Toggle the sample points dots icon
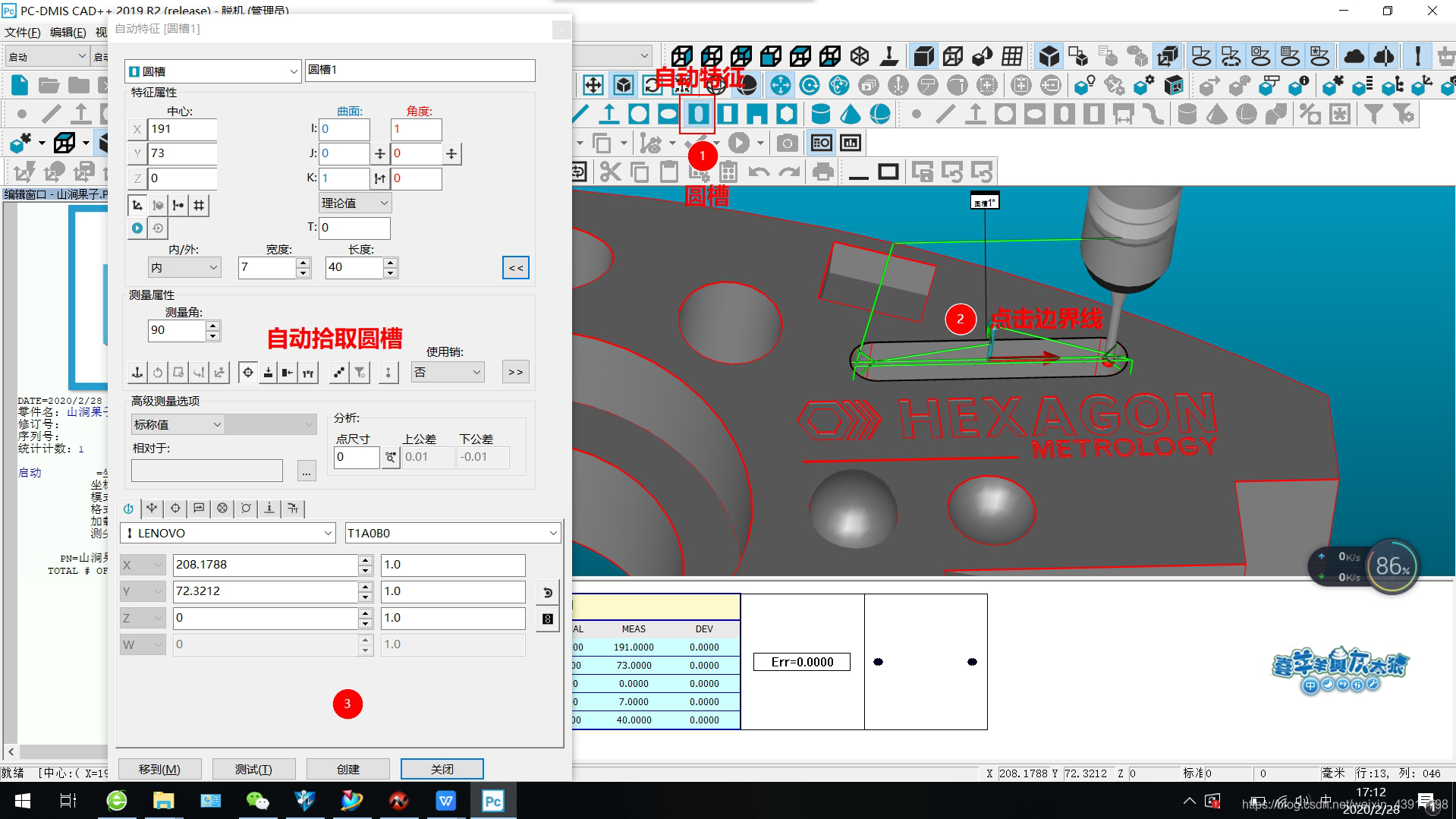Viewport: 1456px width, 819px height. (x=339, y=373)
